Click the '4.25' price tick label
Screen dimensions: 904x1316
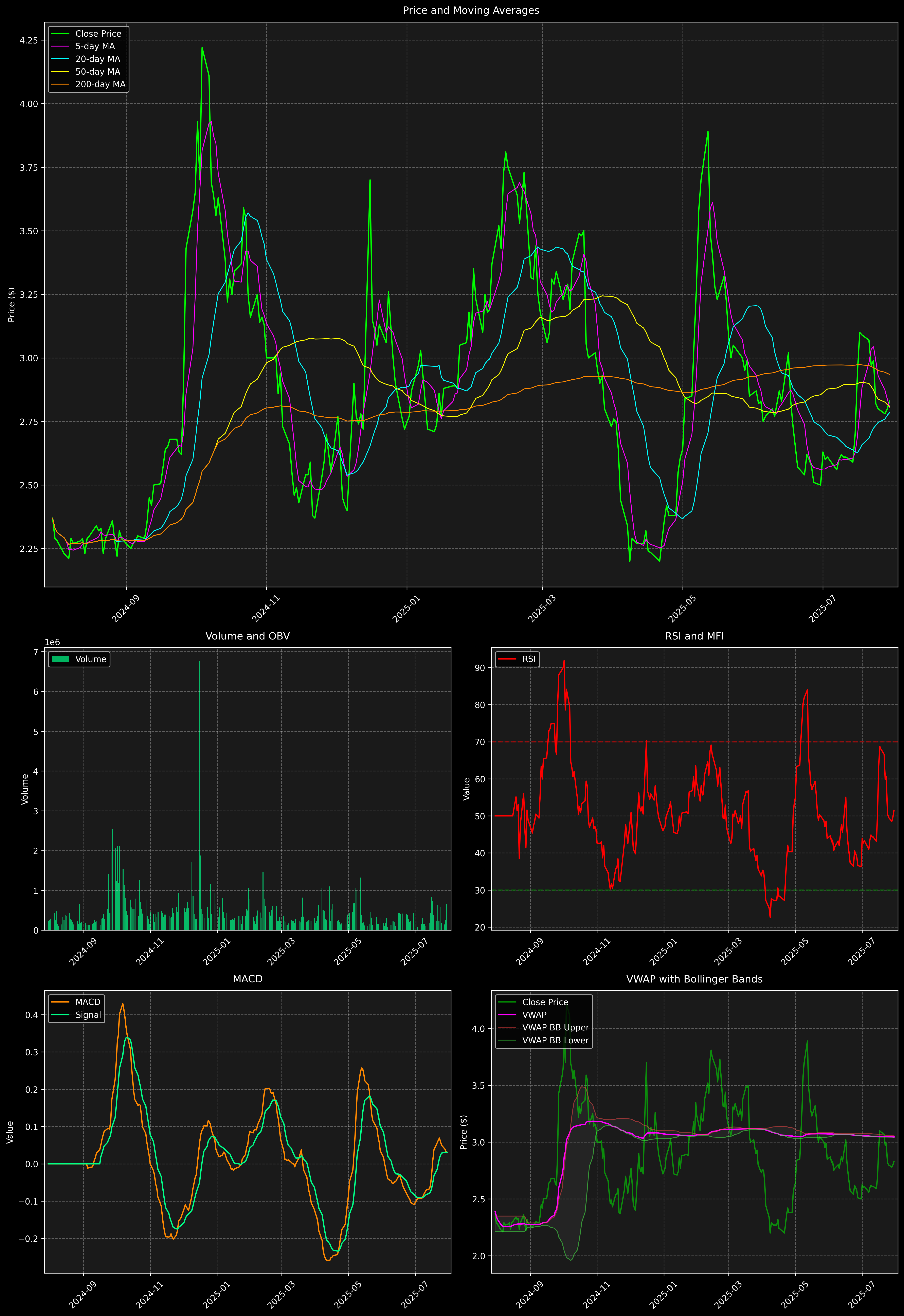pyautogui.click(x=29, y=40)
